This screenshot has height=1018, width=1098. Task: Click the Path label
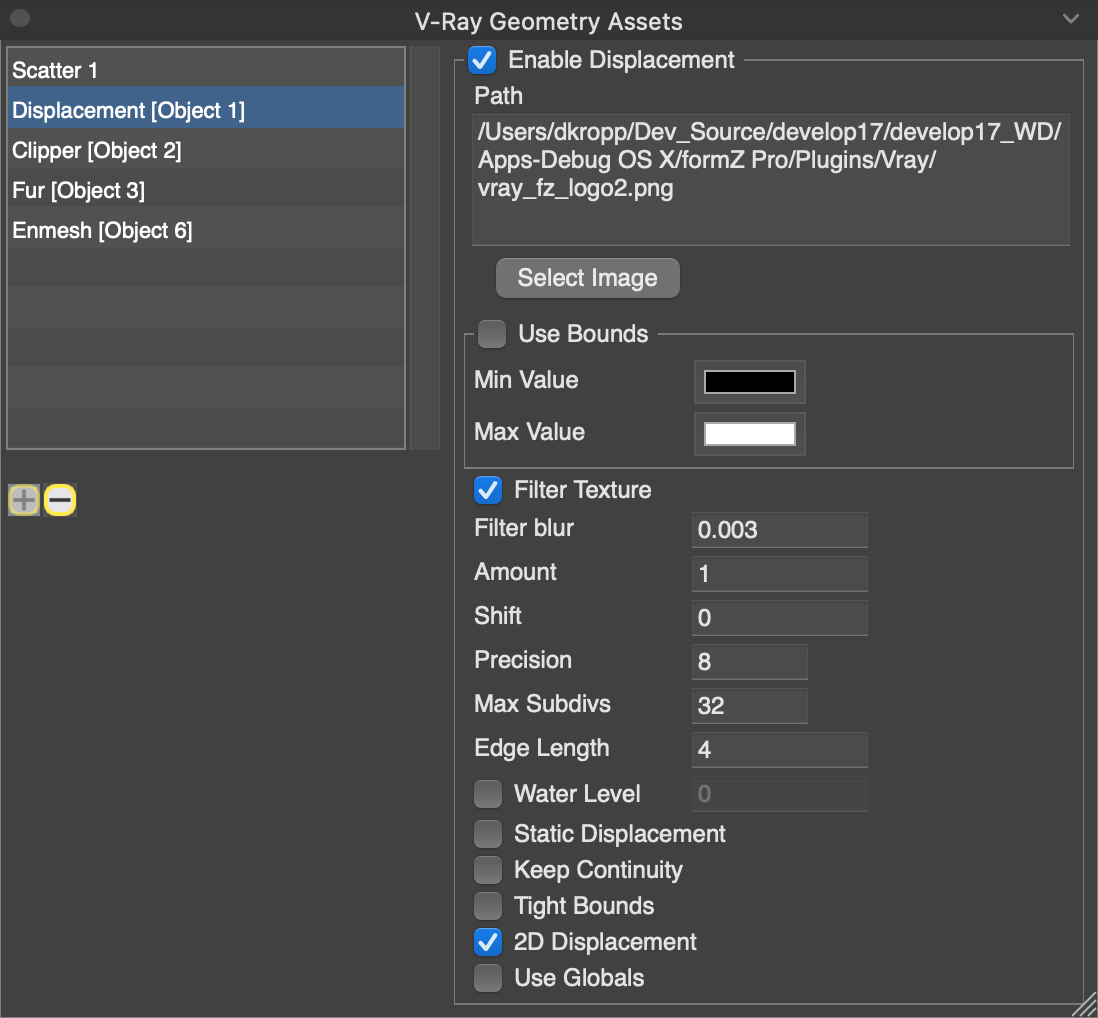click(x=499, y=96)
